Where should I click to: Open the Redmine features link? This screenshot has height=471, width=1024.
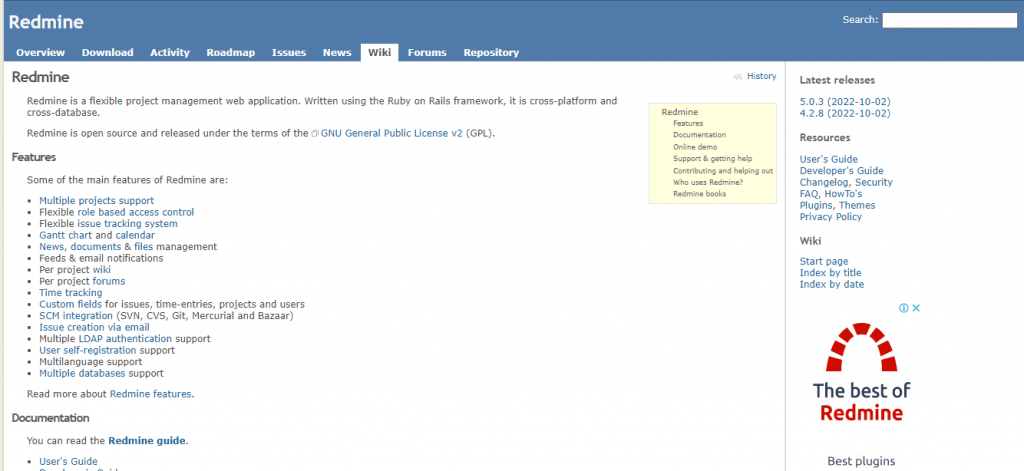pos(151,395)
